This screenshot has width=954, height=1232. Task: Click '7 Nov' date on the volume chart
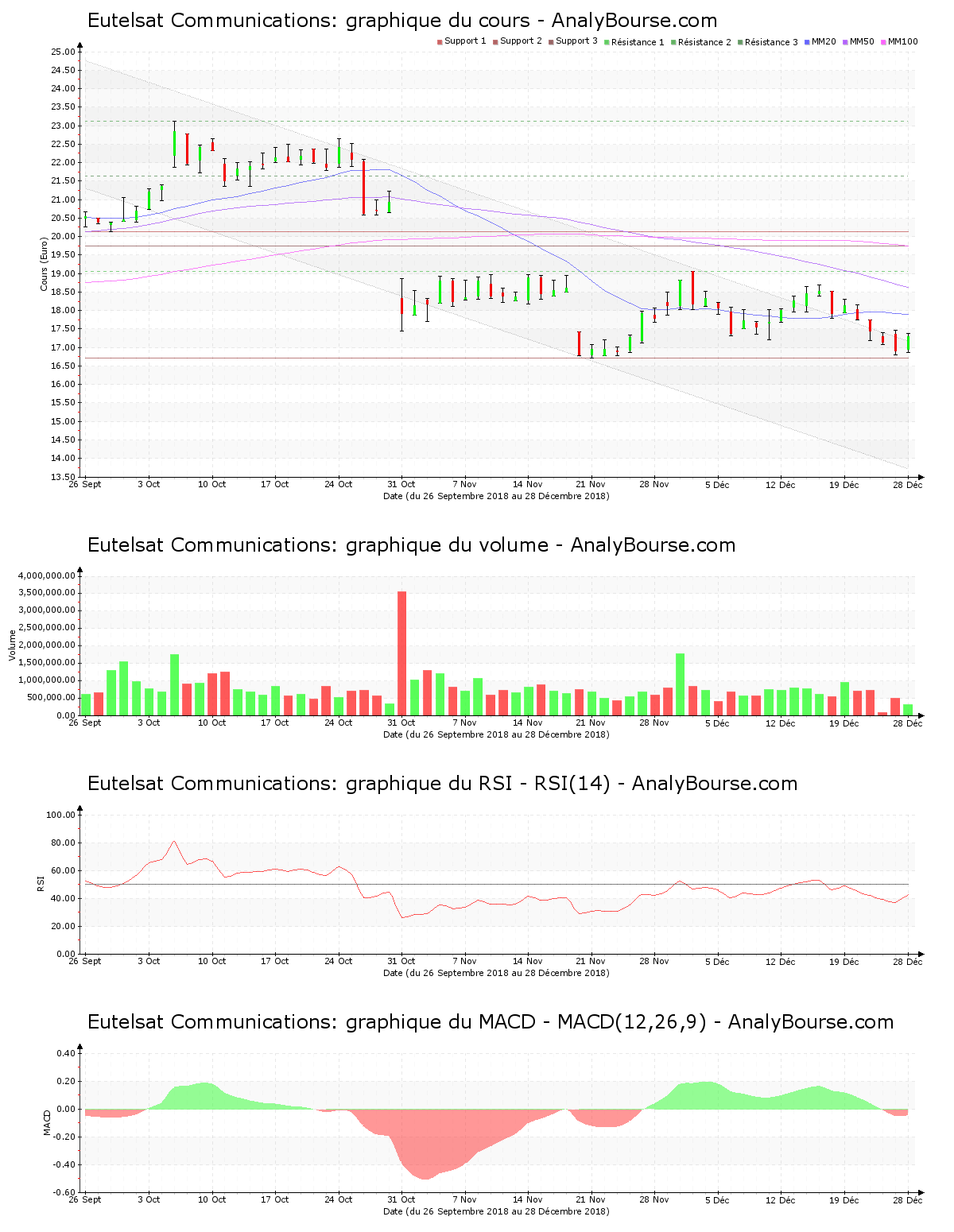pyautogui.click(x=465, y=723)
